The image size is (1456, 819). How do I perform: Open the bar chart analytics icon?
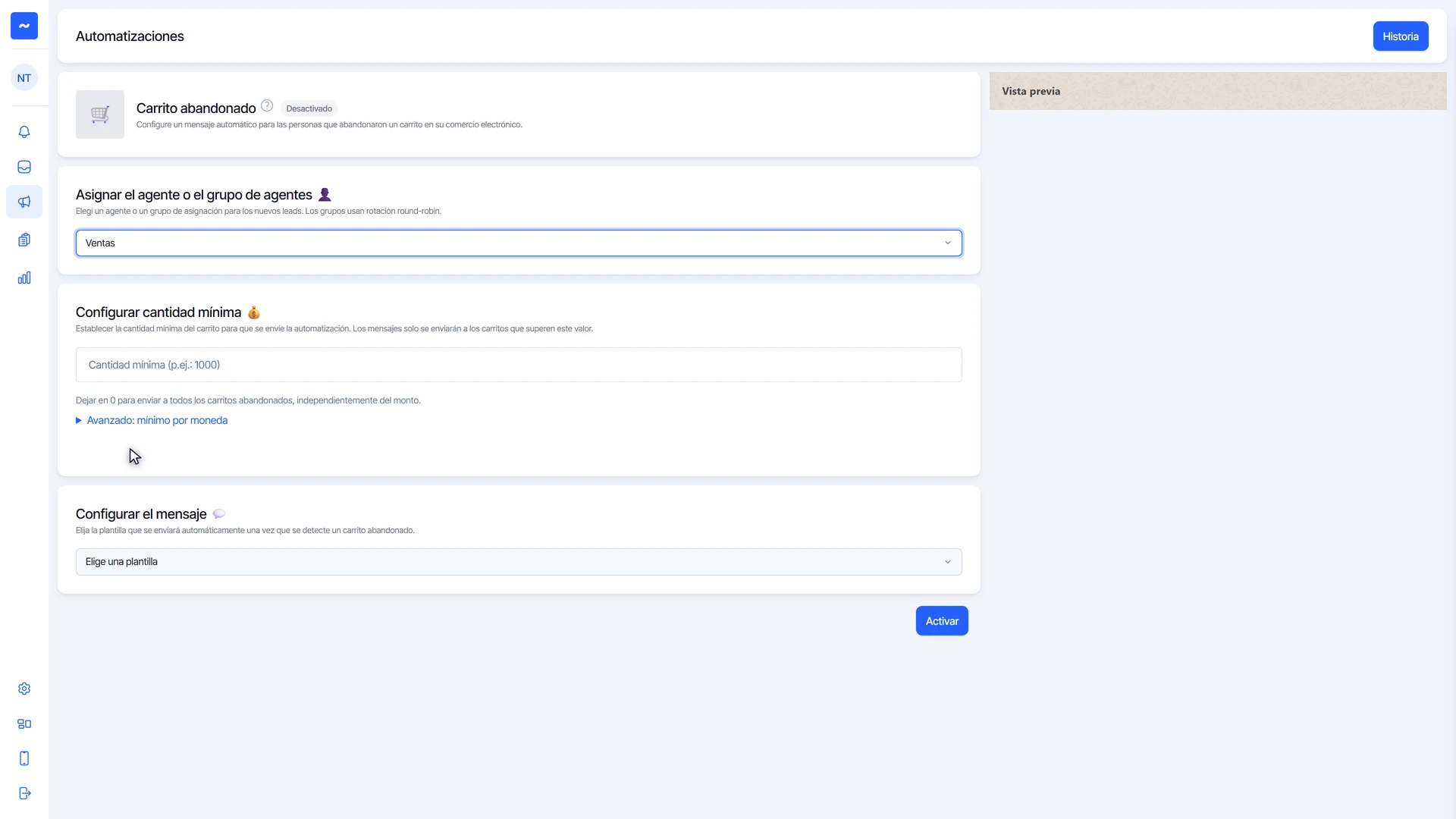click(x=24, y=278)
